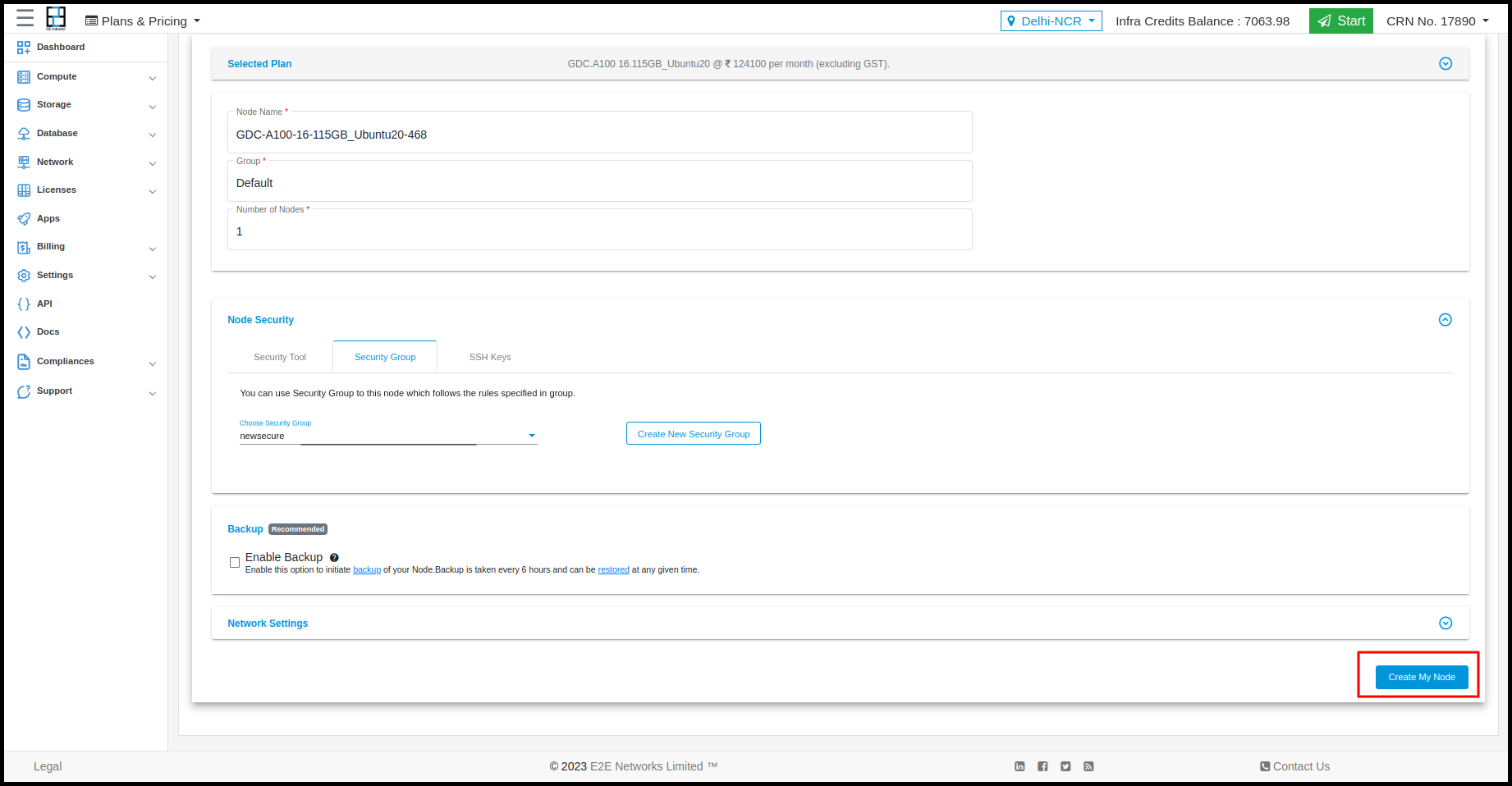This screenshot has width=1512, height=786.
Task: Expand the Licenses sidebar section
Action: [153, 191]
